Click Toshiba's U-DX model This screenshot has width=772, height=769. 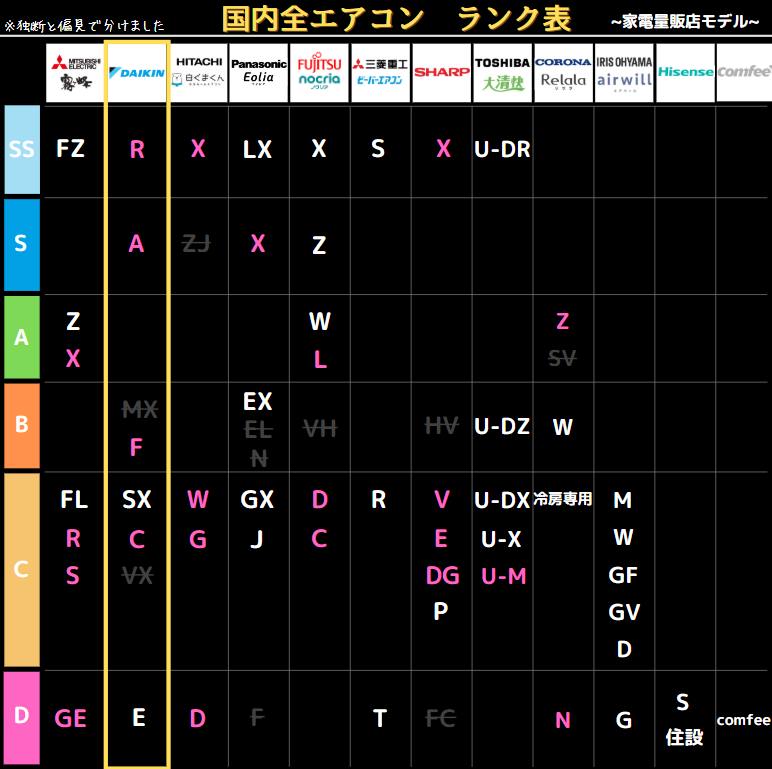(x=502, y=500)
